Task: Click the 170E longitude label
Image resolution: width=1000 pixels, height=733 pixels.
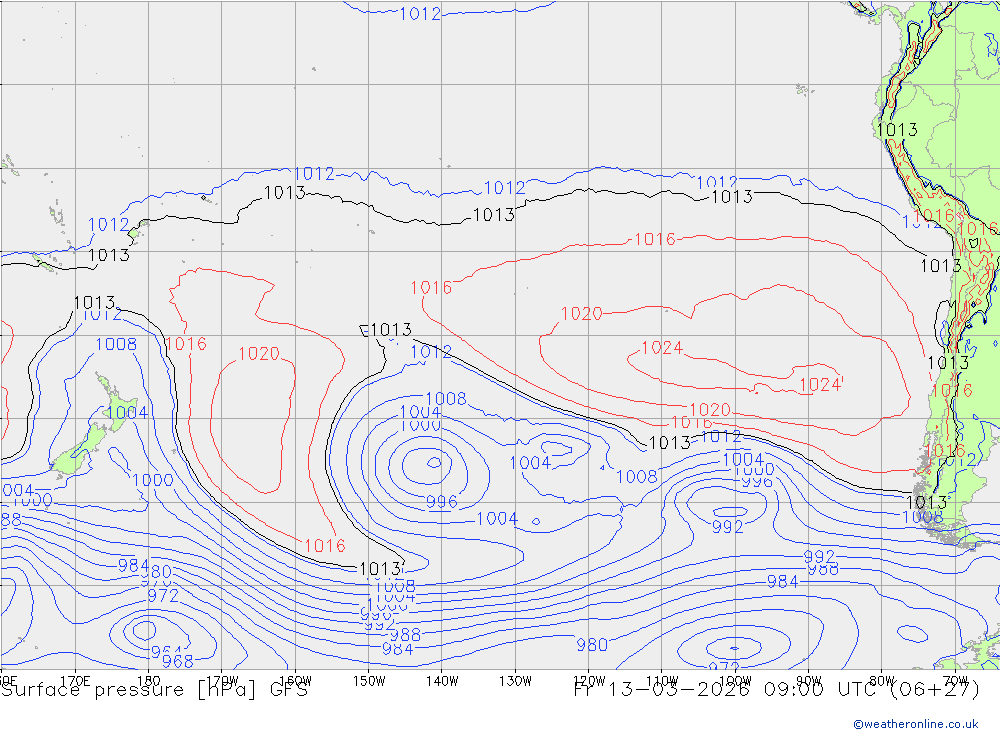Action: [x=75, y=681]
